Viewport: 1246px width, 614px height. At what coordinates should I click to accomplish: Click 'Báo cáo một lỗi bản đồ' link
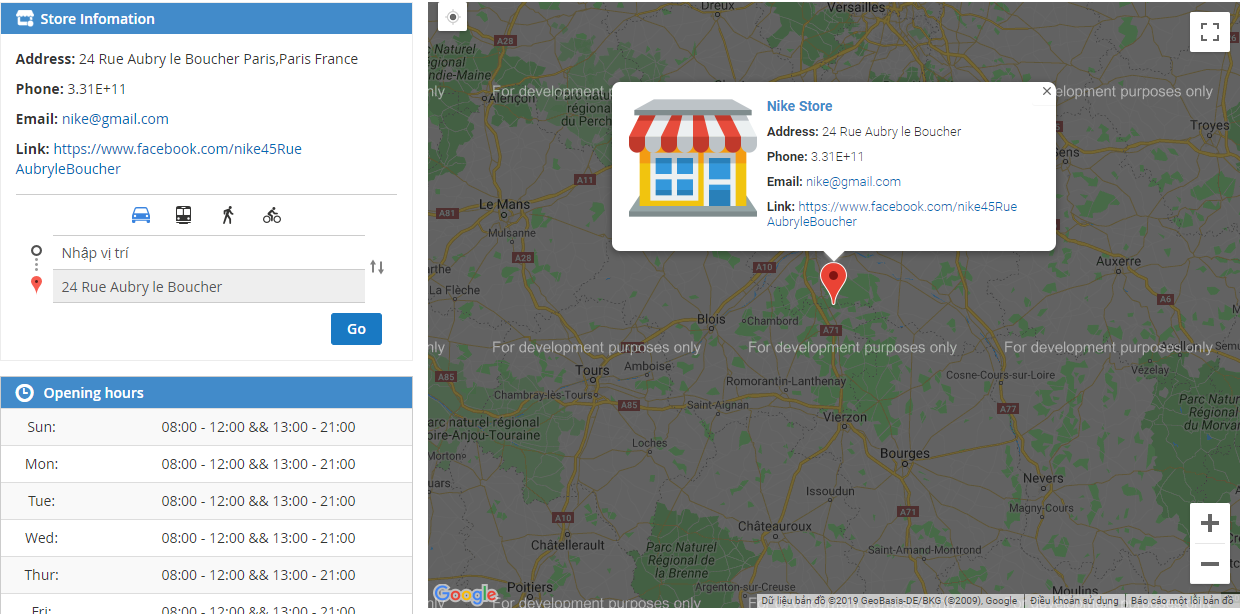coord(1181,601)
